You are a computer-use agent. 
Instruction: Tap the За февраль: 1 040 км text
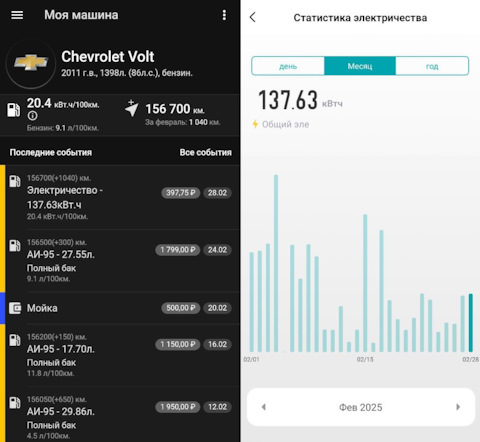pyautogui.click(x=182, y=122)
